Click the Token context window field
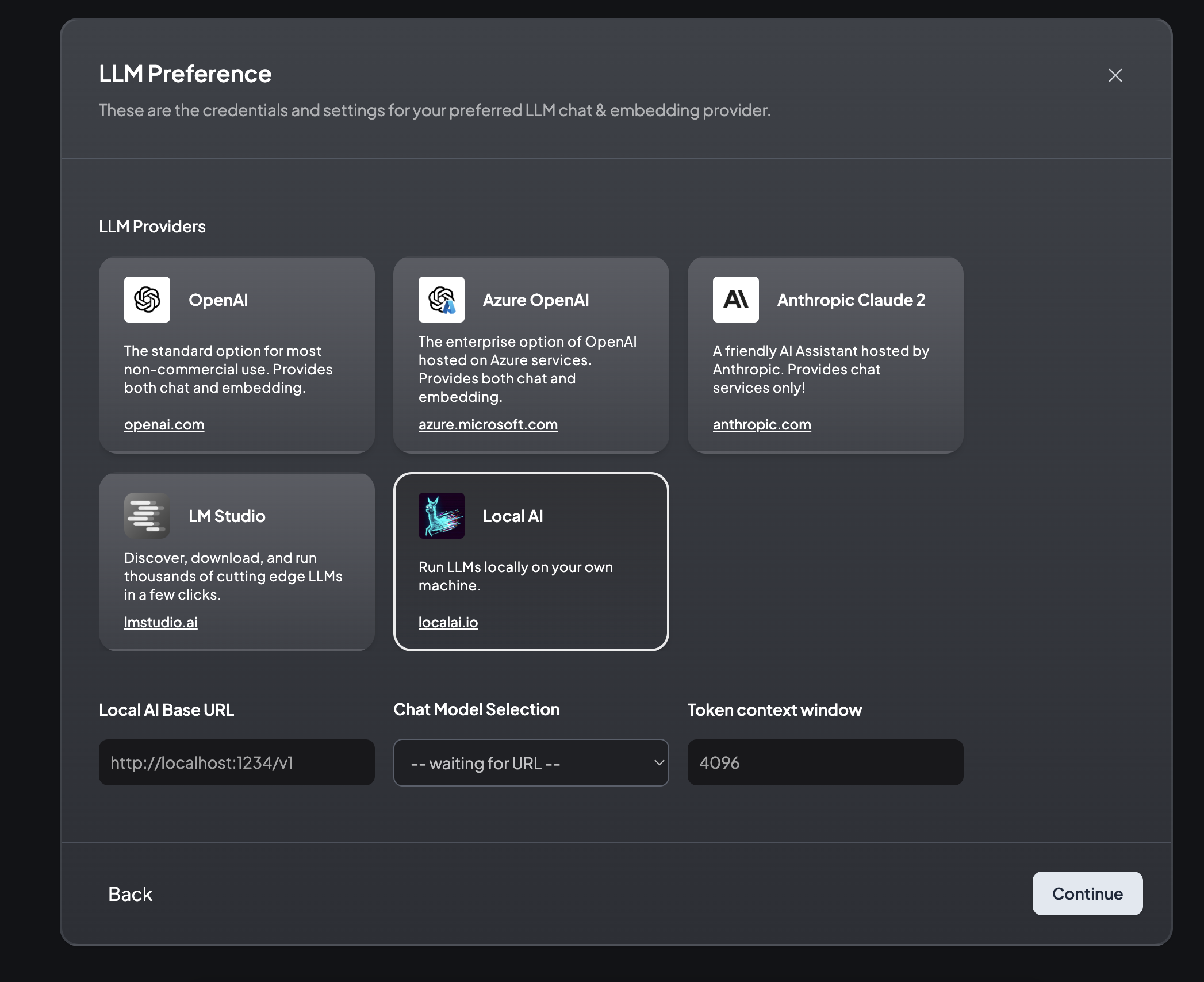 825,762
